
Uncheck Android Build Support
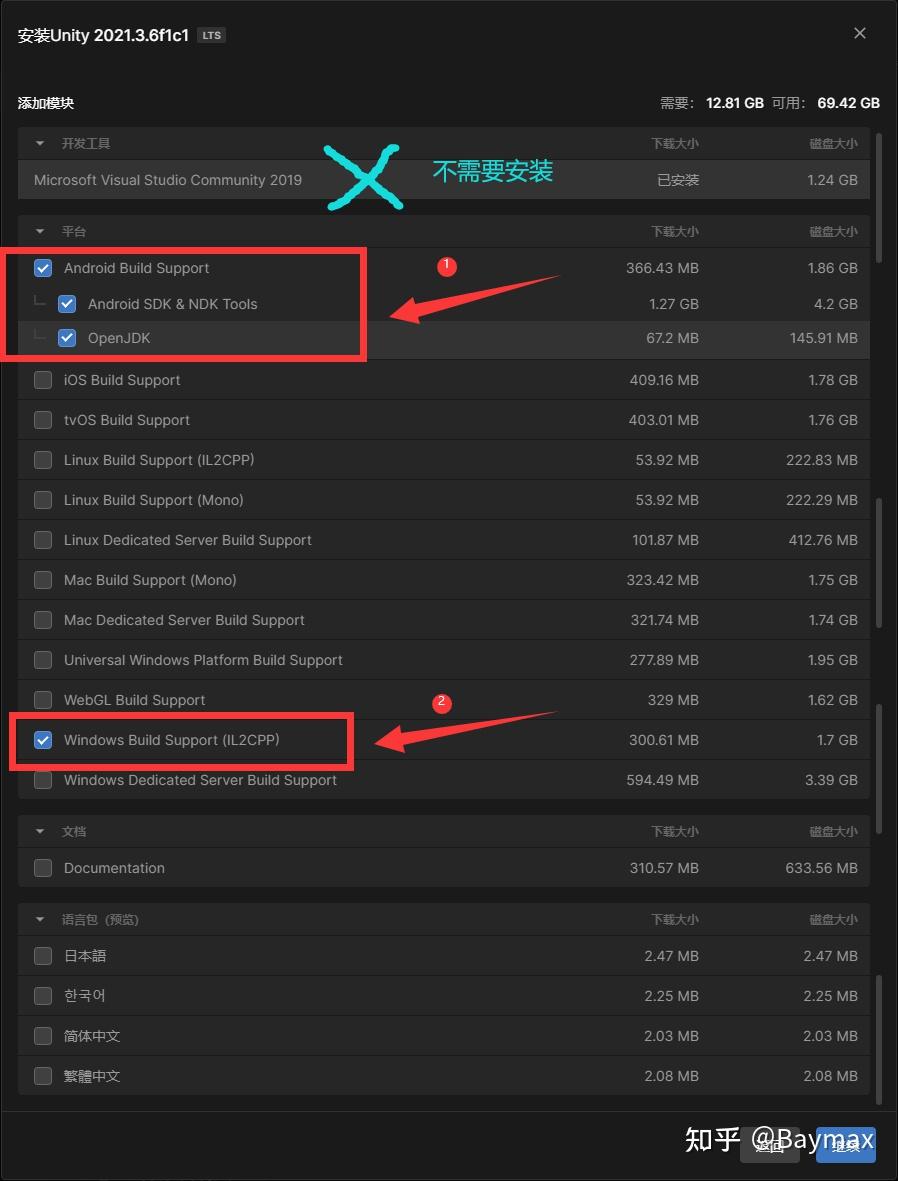tap(43, 268)
